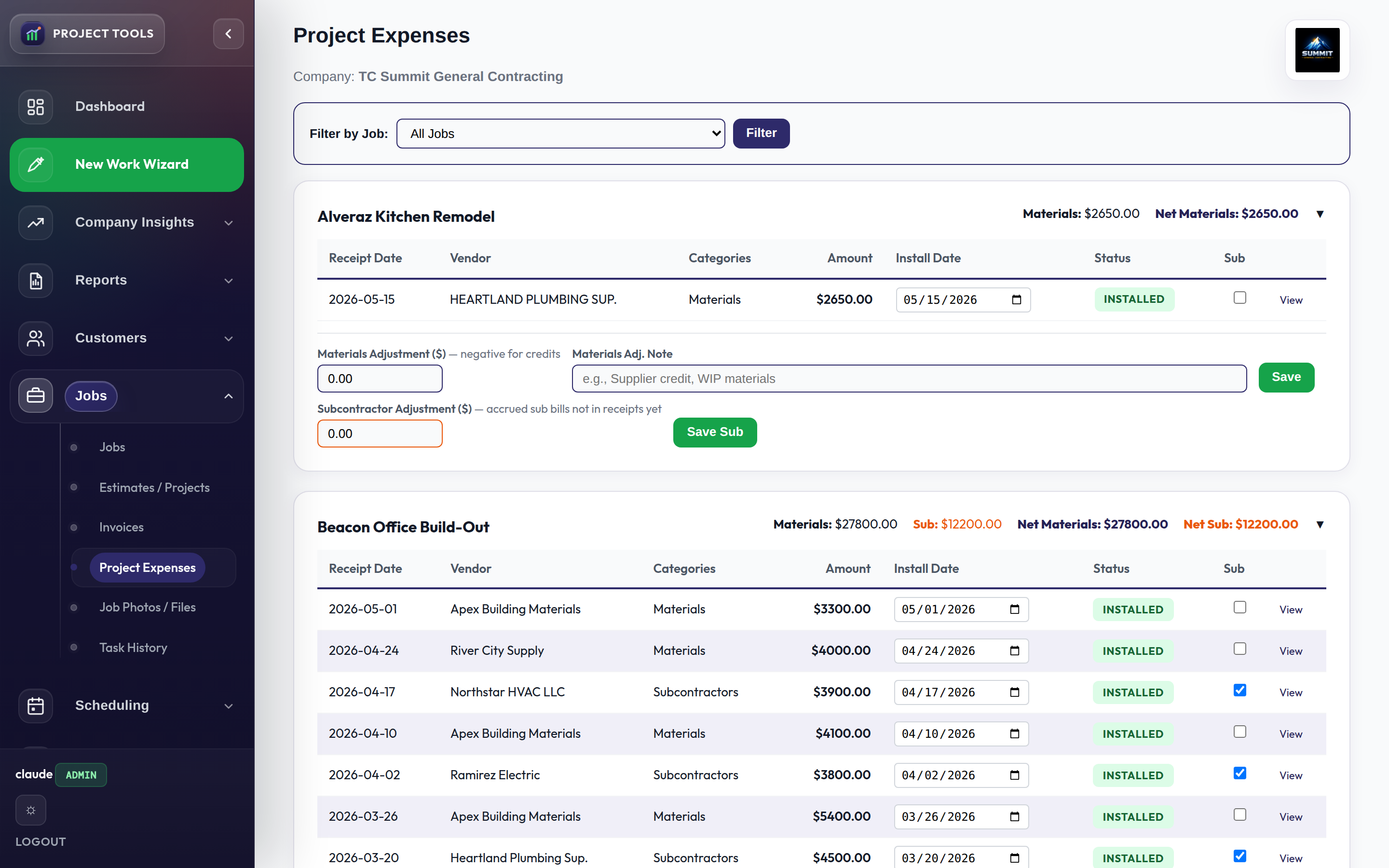Open calendar picker for 05/15/2026 install date
The height and width of the screenshot is (868, 1389).
[x=1017, y=299]
